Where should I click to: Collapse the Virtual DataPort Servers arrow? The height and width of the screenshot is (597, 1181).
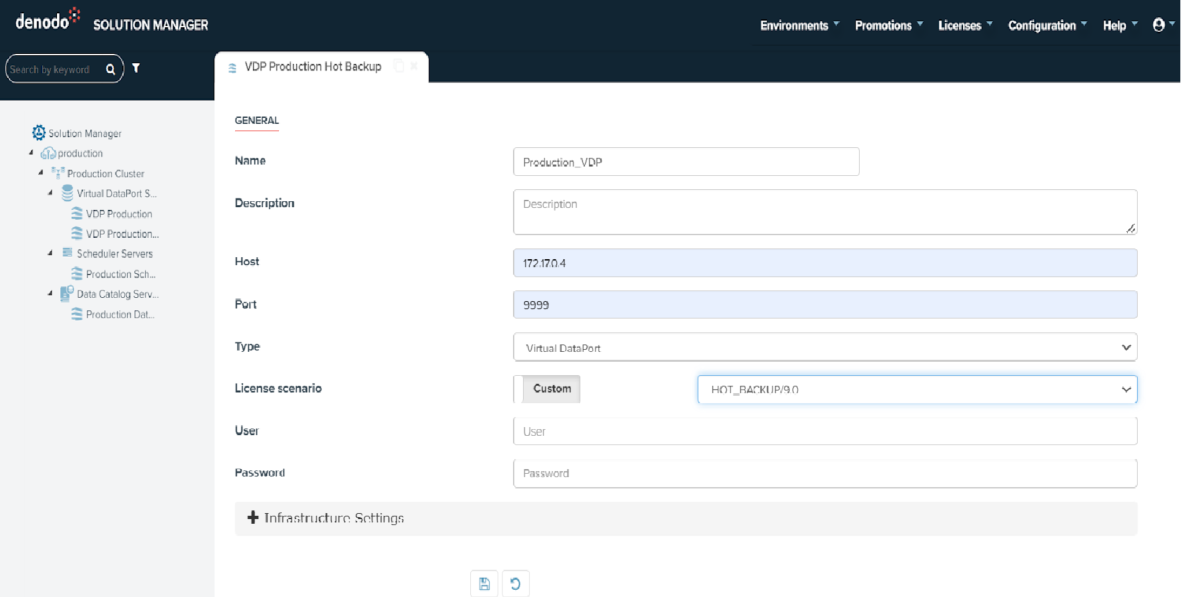50,193
